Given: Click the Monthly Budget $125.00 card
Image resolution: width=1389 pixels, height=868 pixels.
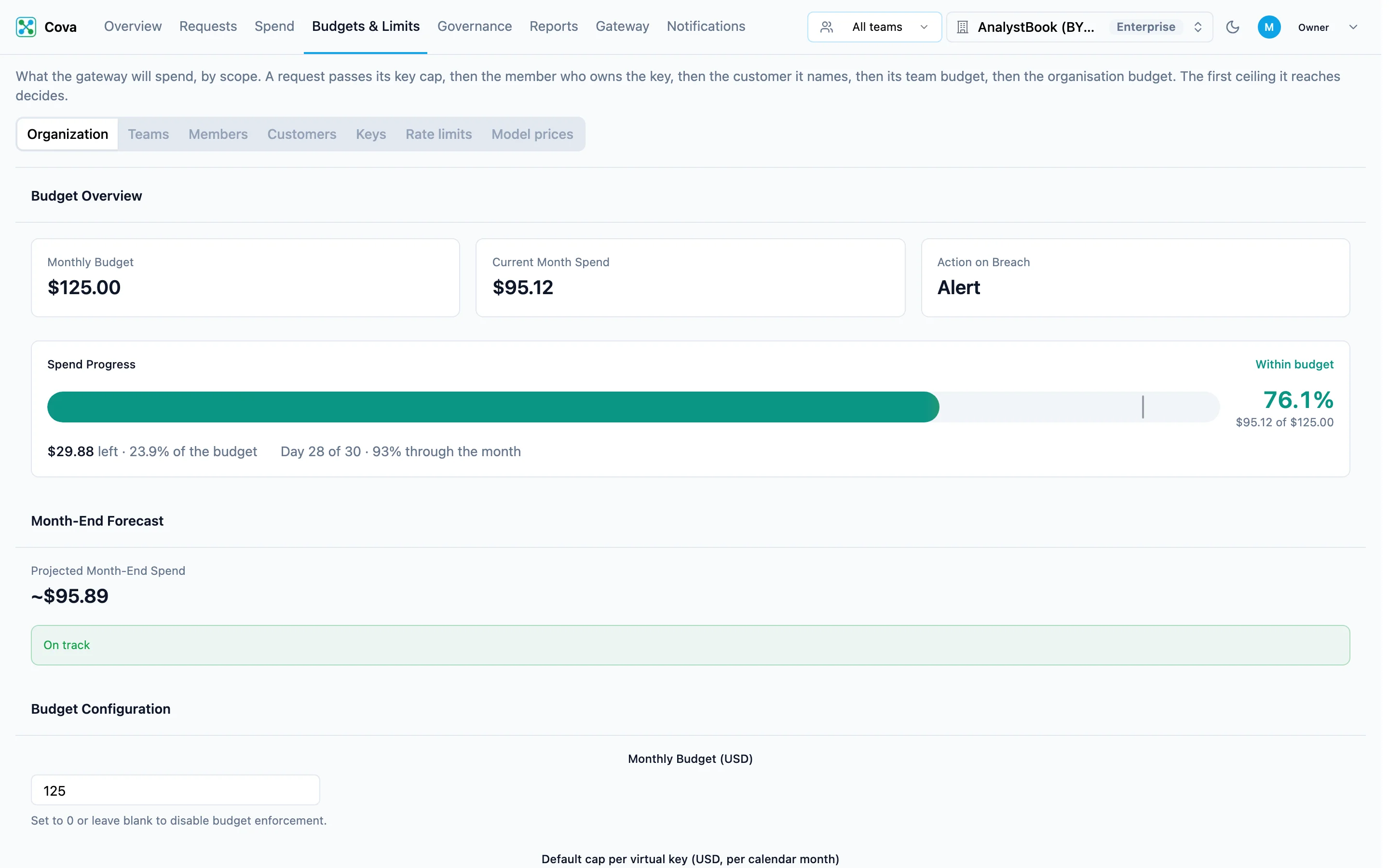Looking at the screenshot, I should (x=245, y=278).
